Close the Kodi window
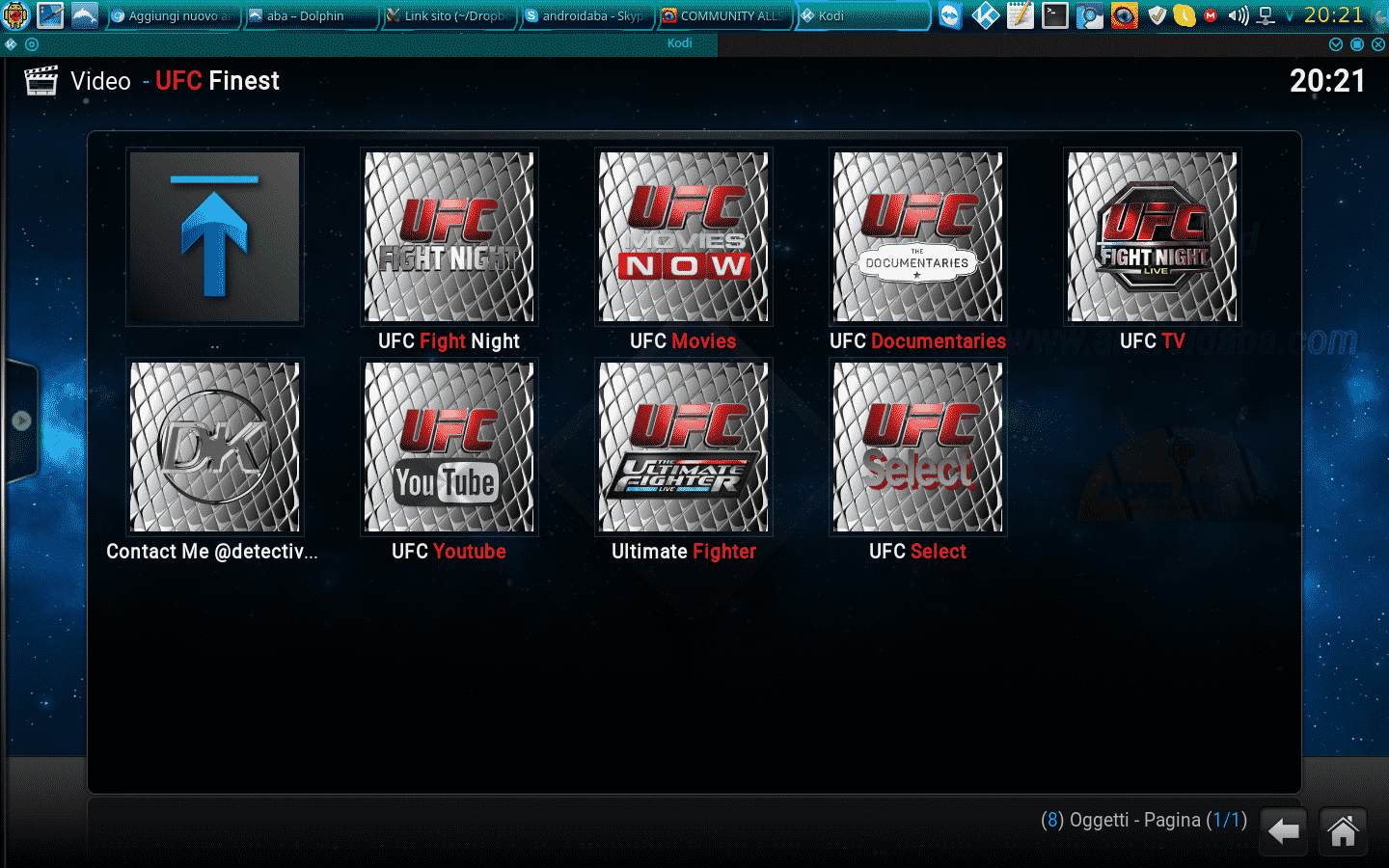Screen dimensions: 1389x868 pos(1378,44)
